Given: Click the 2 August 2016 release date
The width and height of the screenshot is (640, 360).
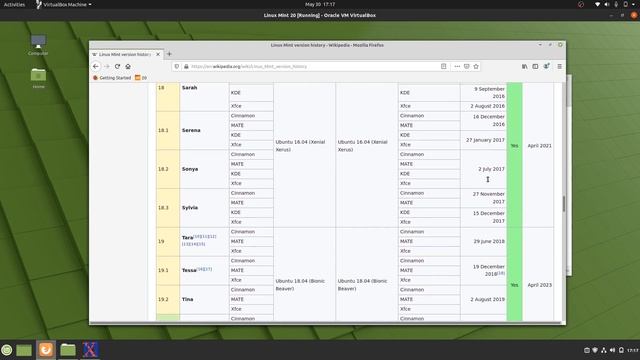Looking at the screenshot, I should pos(487,106).
